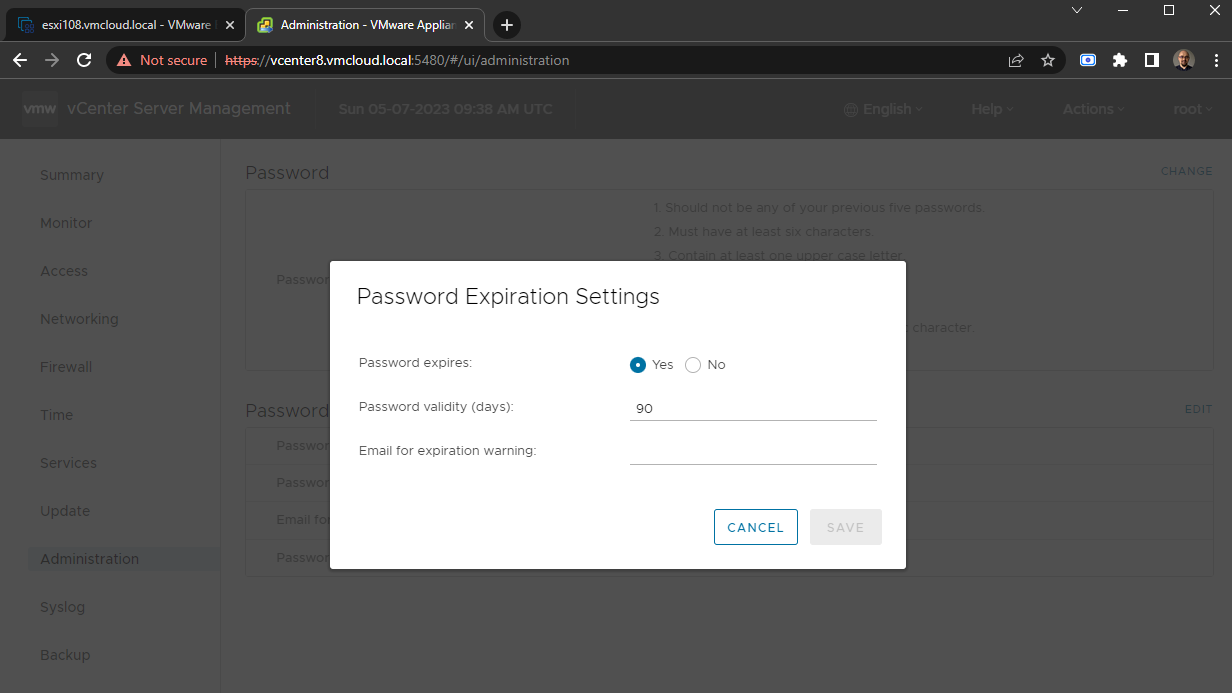Click the VMware vmw logo icon
The width and height of the screenshot is (1232, 693).
[40, 109]
